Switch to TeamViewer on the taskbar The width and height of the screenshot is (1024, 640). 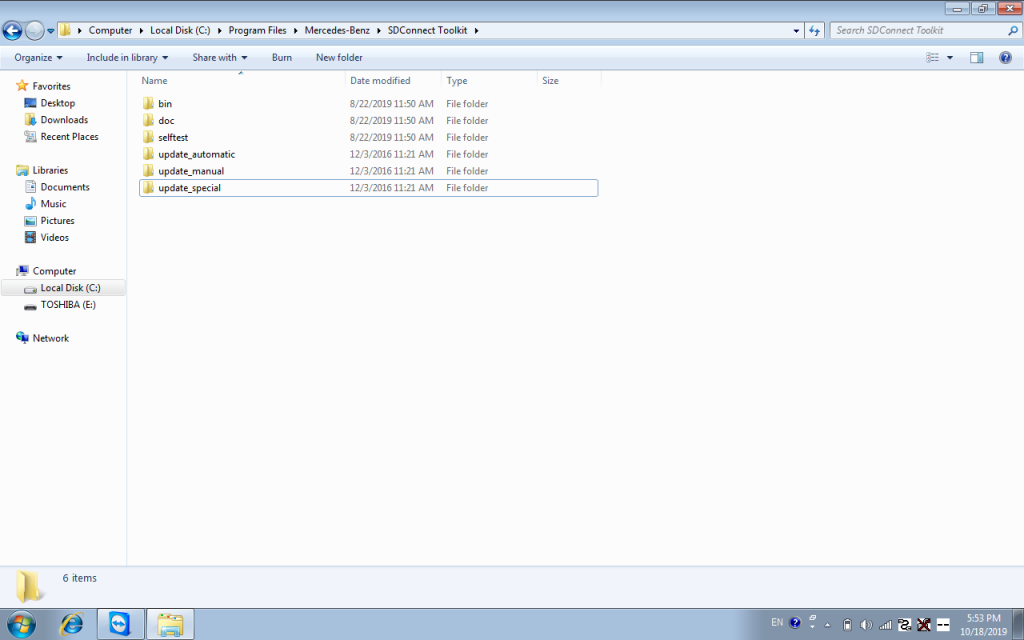click(x=120, y=624)
